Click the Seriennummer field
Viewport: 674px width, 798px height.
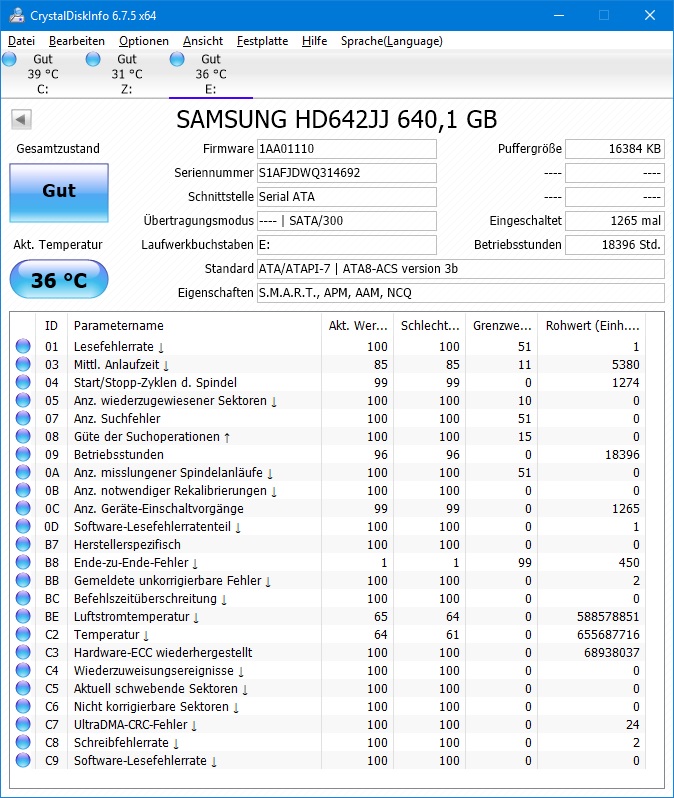[x=347, y=173]
